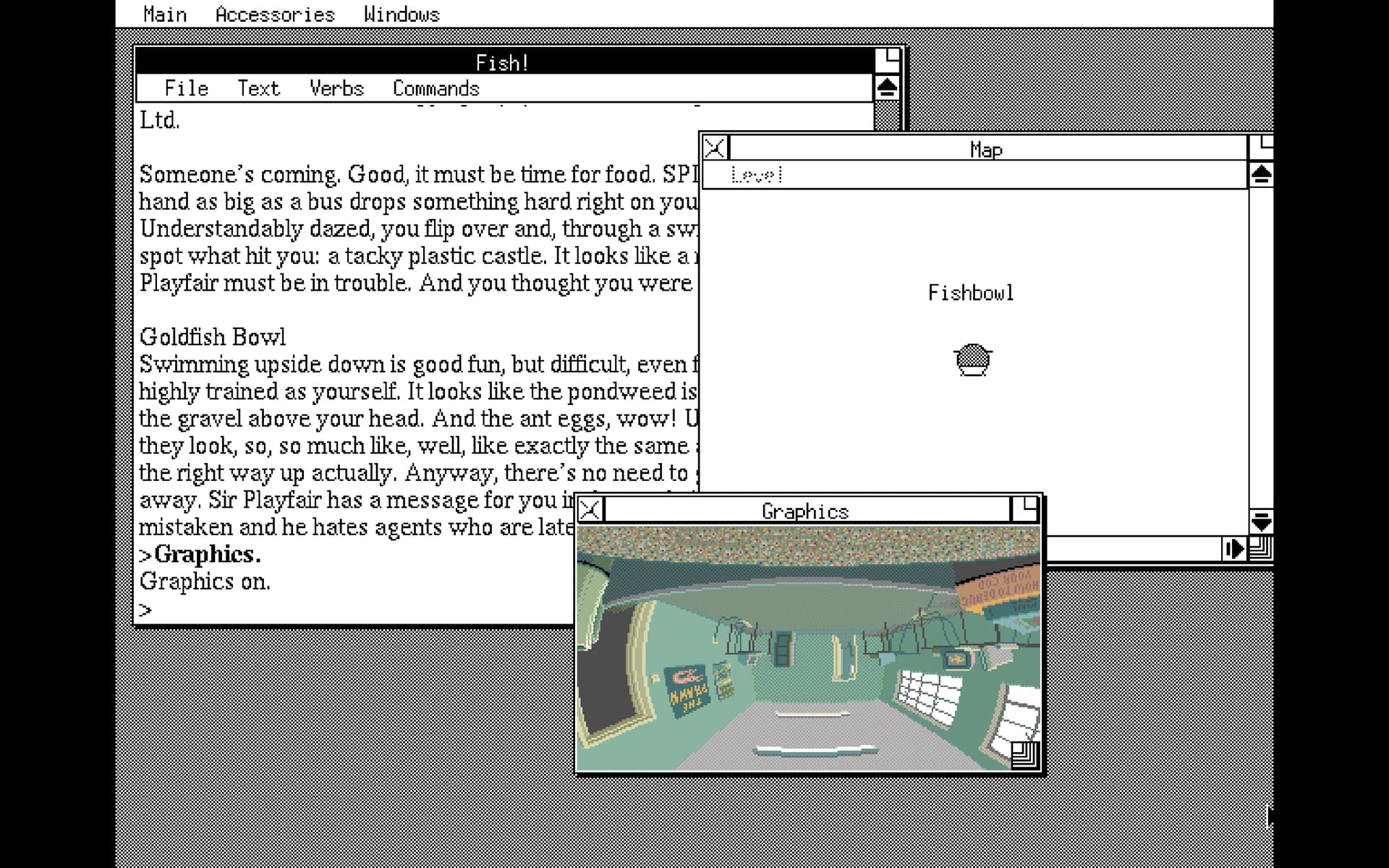Screen dimensions: 1389x868
Task: Click the 'Goldfish Bowl' location heading
Action: 212,337
